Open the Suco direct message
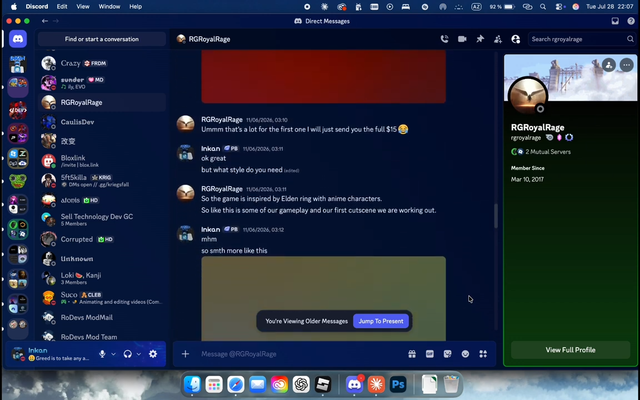The image size is (640, 400). 102,298
